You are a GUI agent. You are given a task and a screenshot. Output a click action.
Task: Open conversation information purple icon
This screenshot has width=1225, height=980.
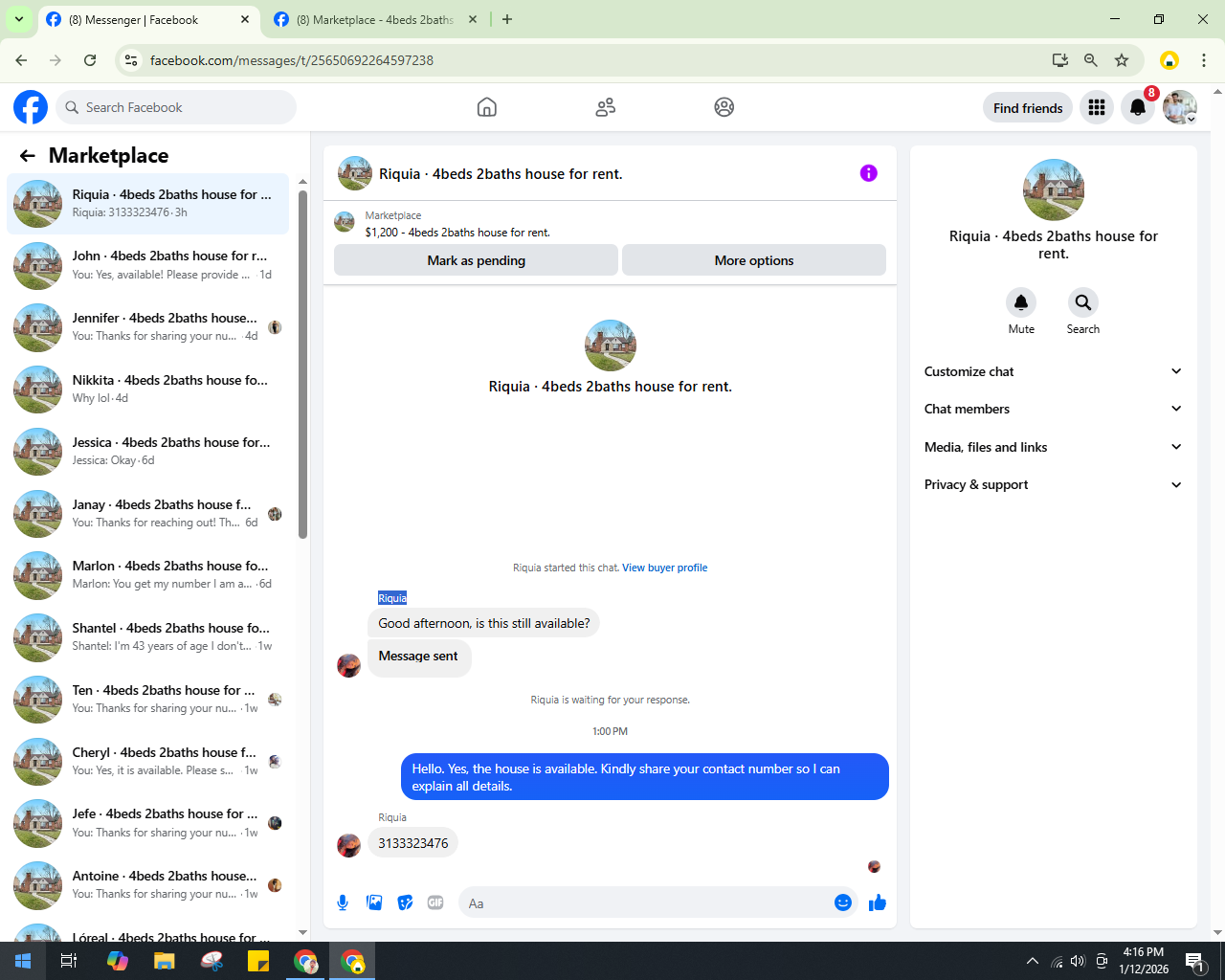pyautogui.click(x=869, y=173)
